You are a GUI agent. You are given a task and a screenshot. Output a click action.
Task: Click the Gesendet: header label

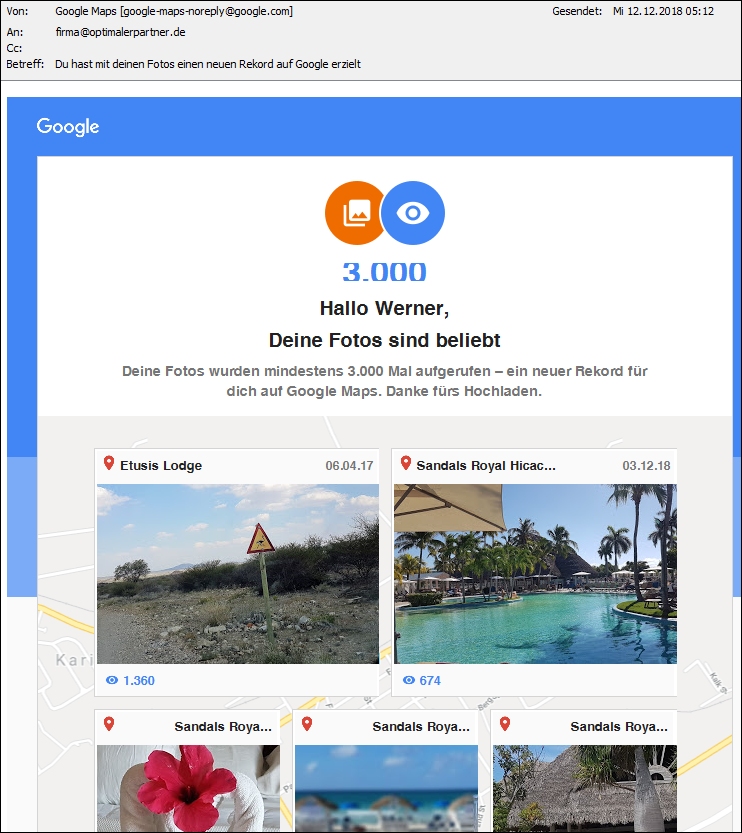coord(577,11)
